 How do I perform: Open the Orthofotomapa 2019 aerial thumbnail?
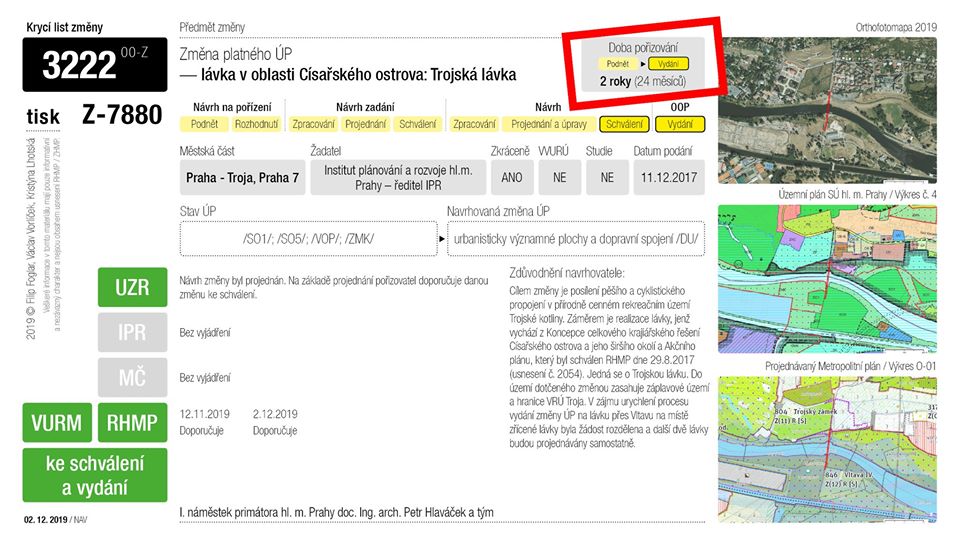[829, 111]
